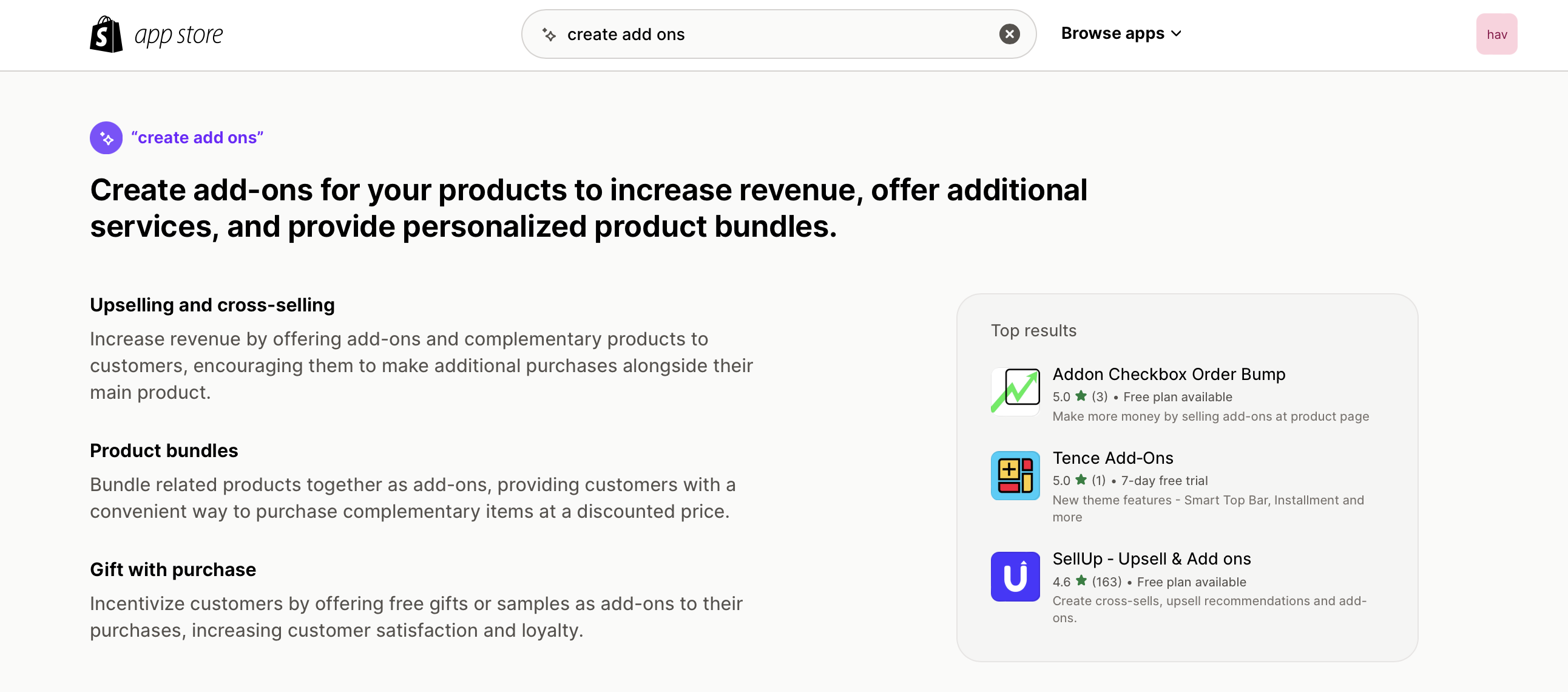This screenshot has height=692, width=1568.
Task: Click the star rating of Addon Checkbox Order Bump
Action: 1080,396
